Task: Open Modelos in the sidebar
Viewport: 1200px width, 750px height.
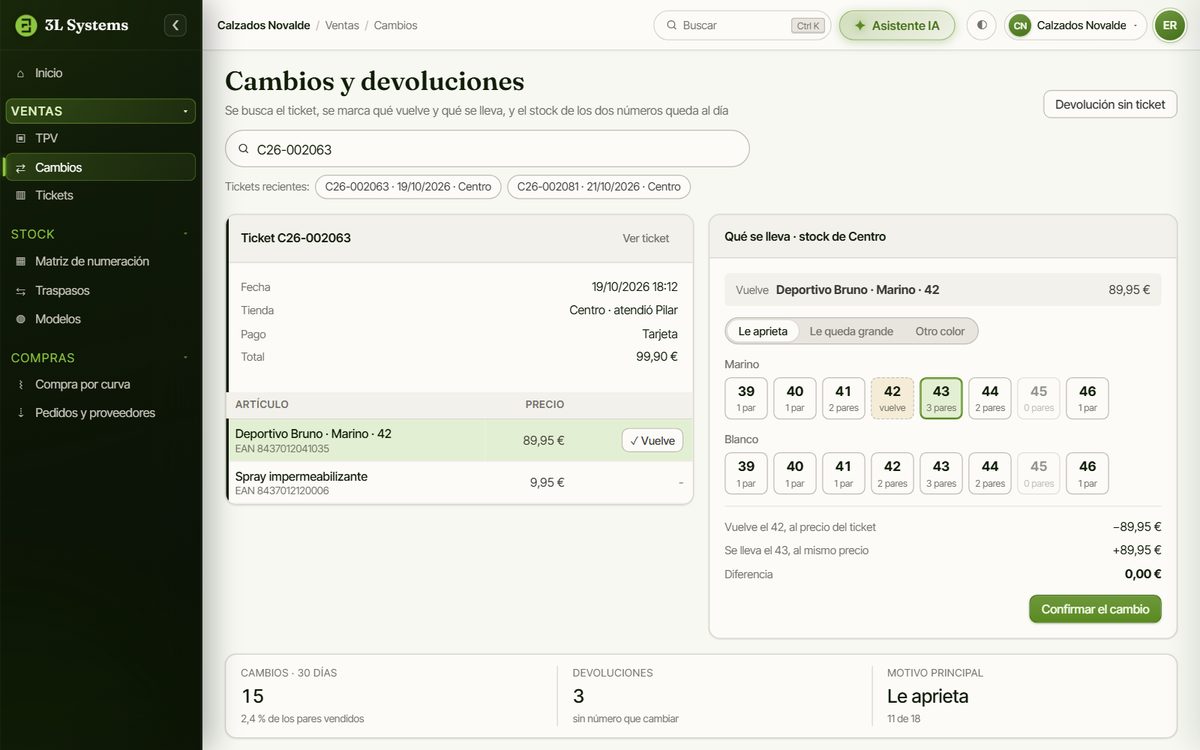Action: (x=99, y=319)
